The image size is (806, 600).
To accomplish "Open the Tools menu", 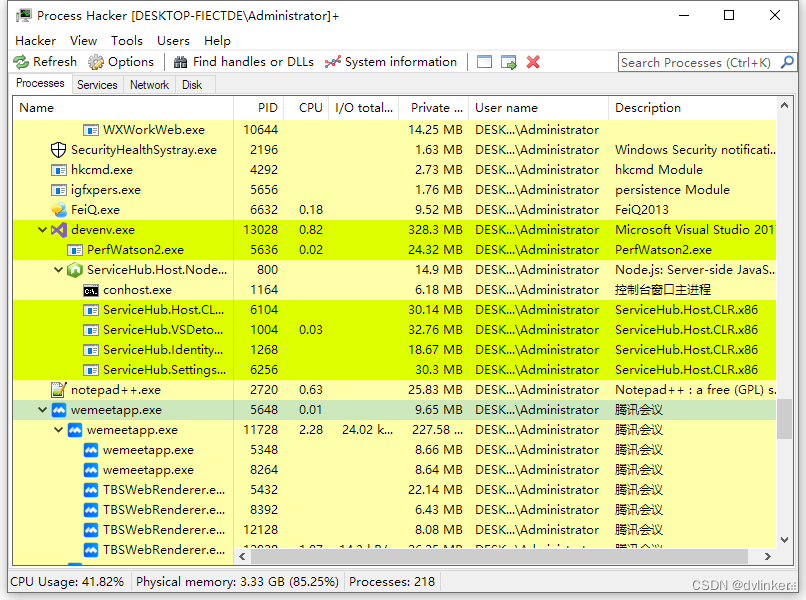I will point(126,41).
